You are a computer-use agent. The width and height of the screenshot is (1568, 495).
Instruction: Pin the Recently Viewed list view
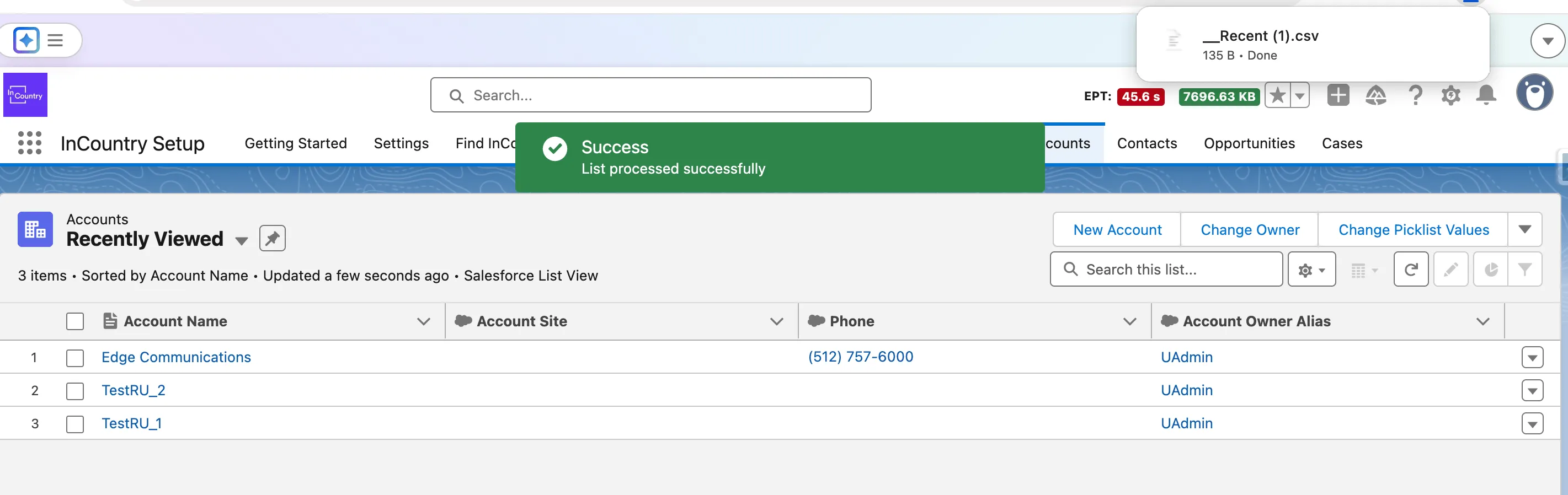(272, 238)
